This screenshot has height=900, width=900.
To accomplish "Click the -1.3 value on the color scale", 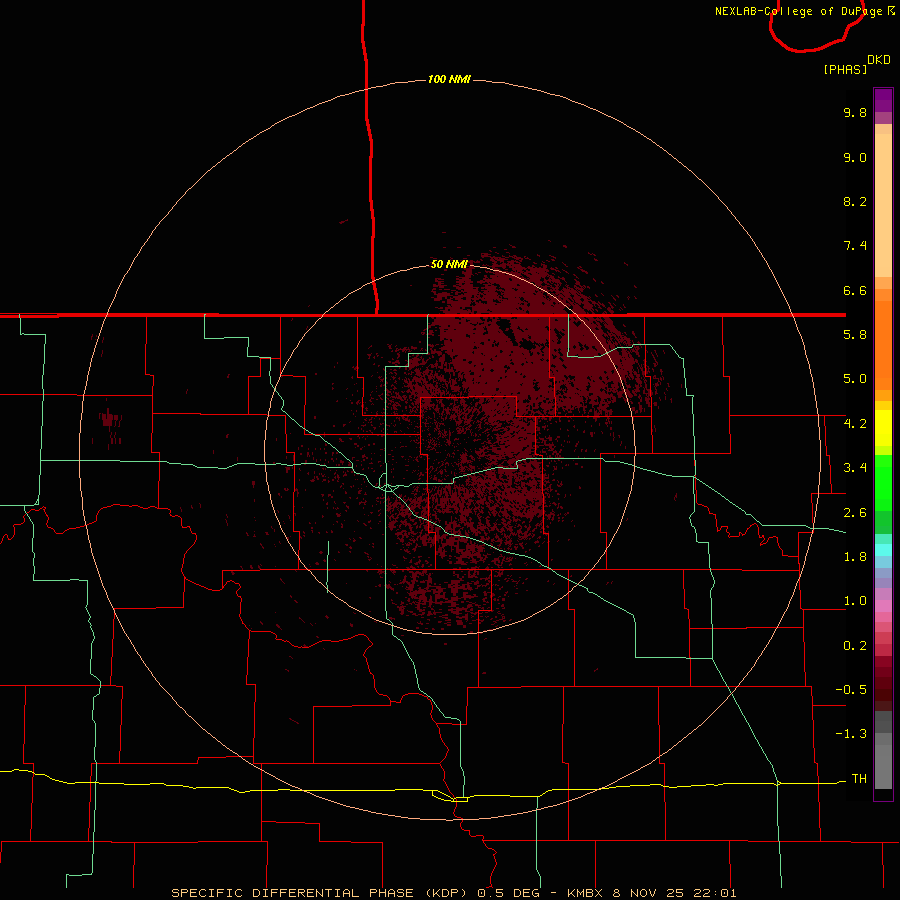I will tap(851, 734).
